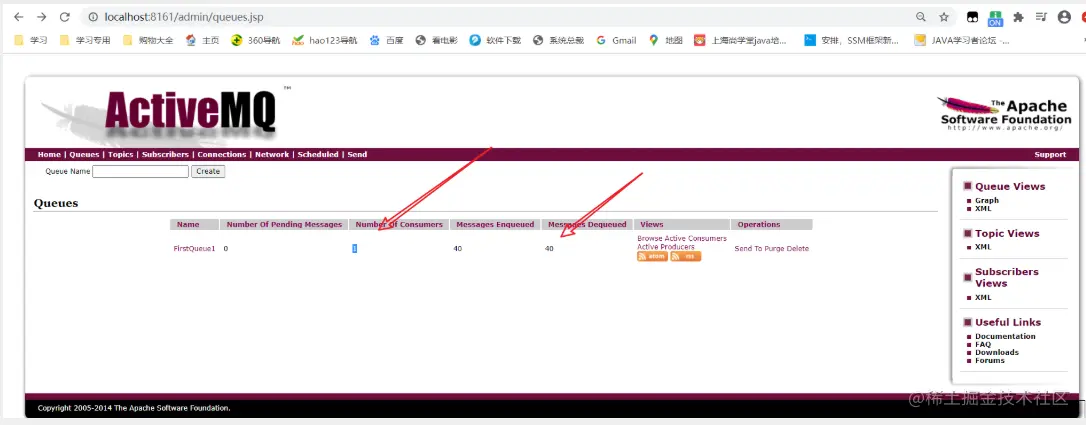The height and width of the screenshot is (425, 1086).
Task: Open the 上海尚学堂java培 bookmark
Action: click(741, 40)
